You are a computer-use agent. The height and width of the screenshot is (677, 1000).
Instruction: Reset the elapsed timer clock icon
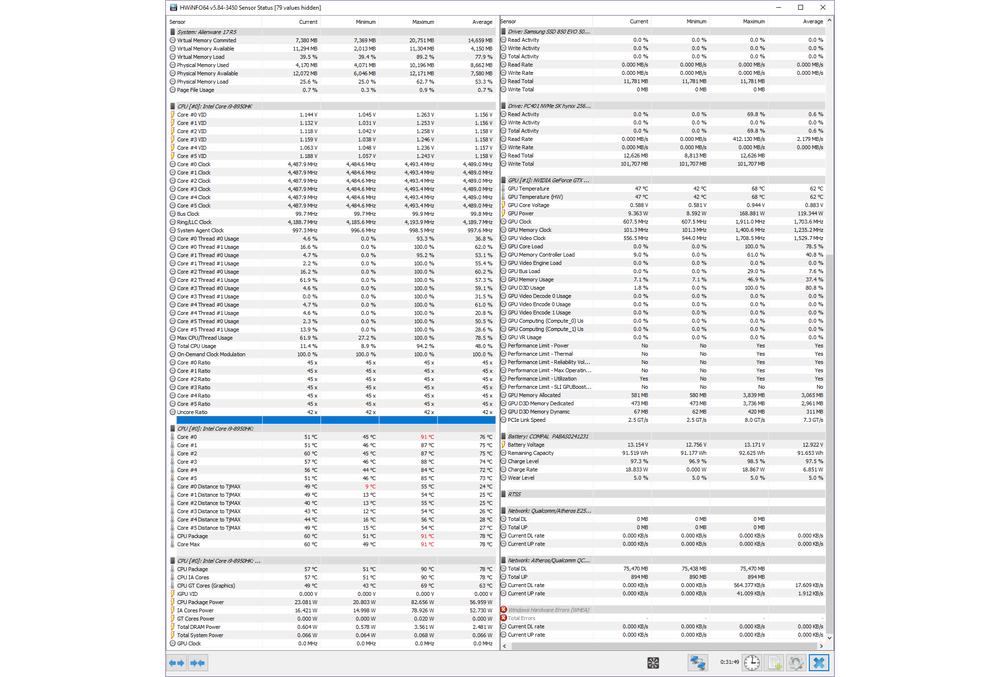751,663
